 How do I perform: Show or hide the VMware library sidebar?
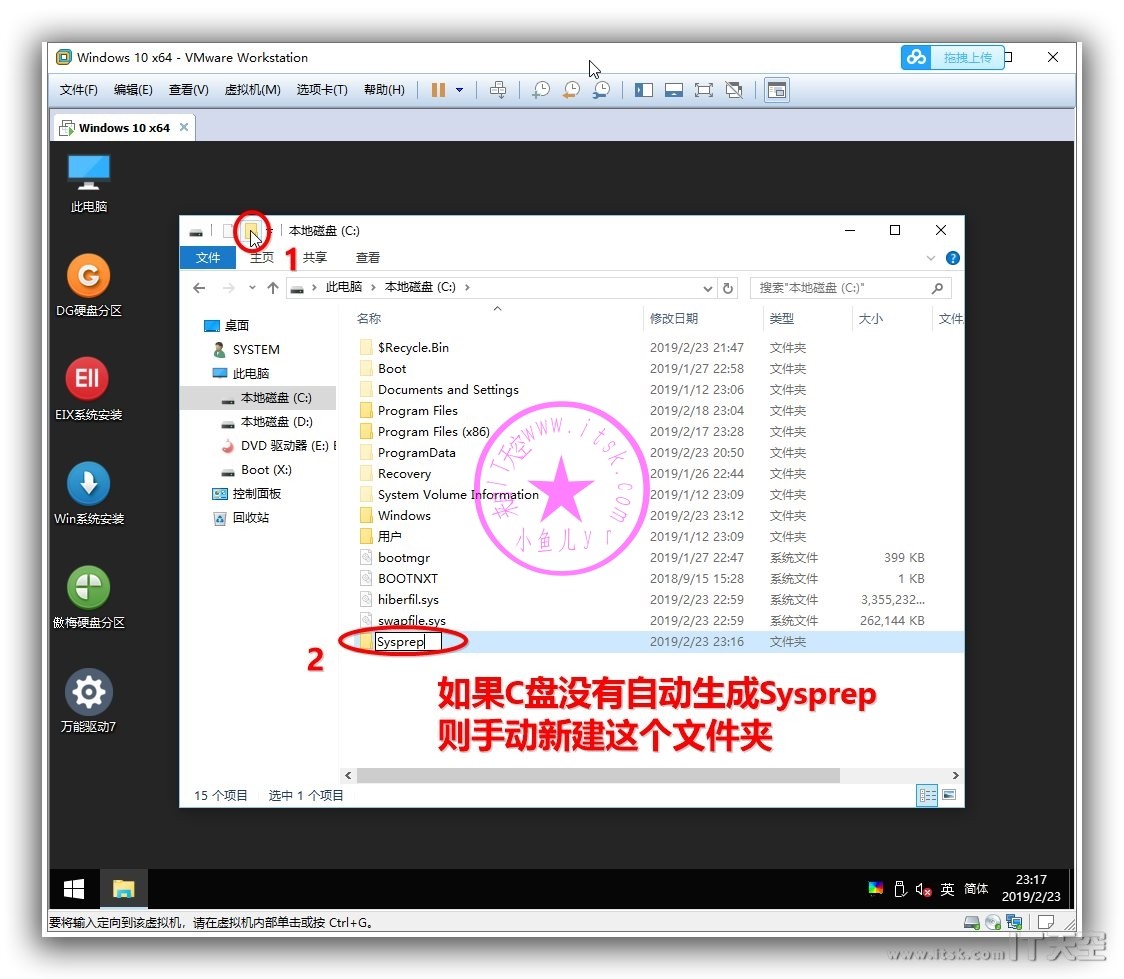tap(644, 90)
